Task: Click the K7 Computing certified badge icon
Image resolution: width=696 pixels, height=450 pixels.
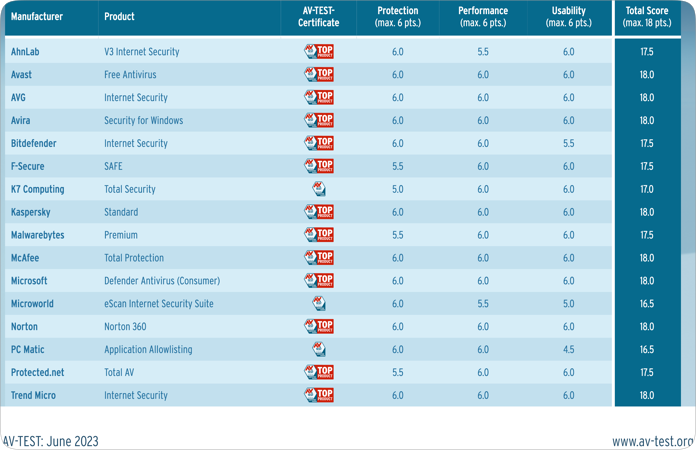Action: click(319, 189)
